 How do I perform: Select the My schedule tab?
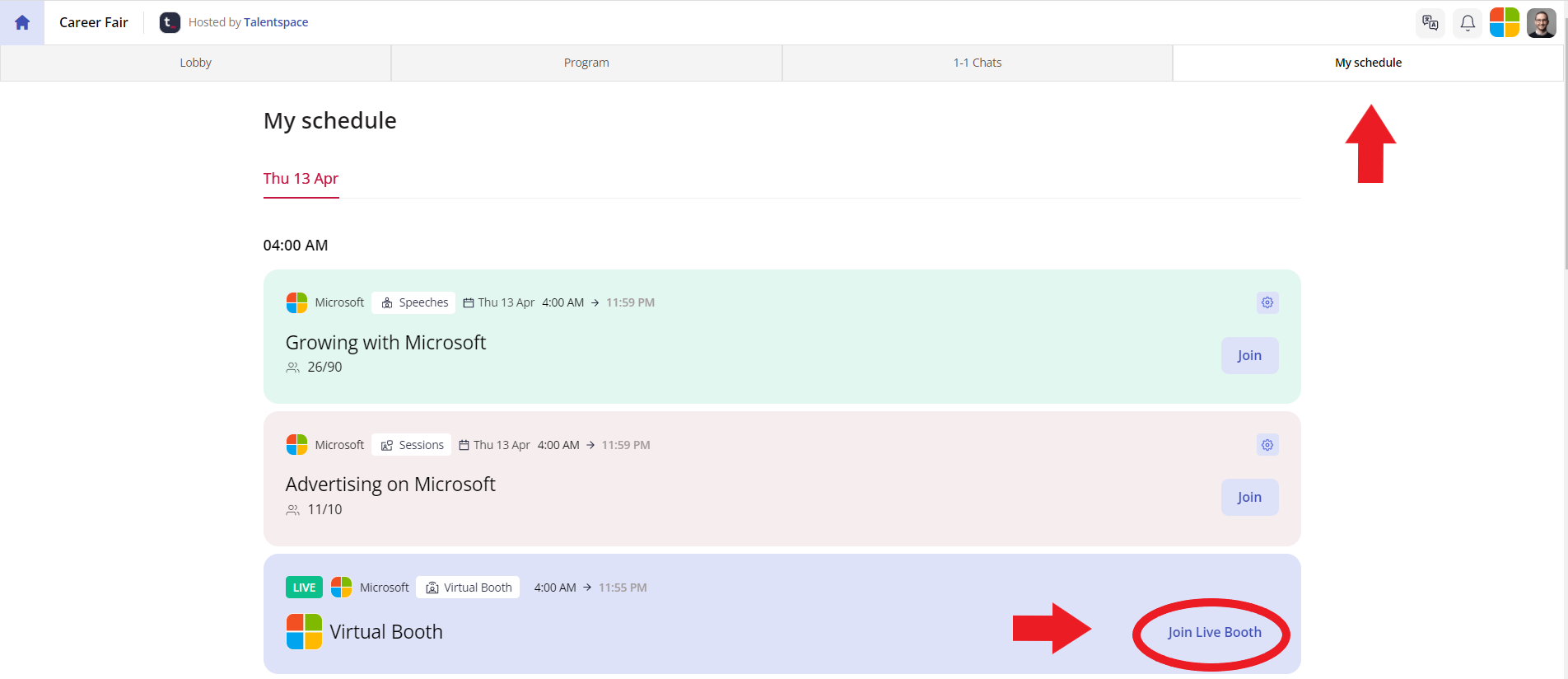click(1368, 63)
